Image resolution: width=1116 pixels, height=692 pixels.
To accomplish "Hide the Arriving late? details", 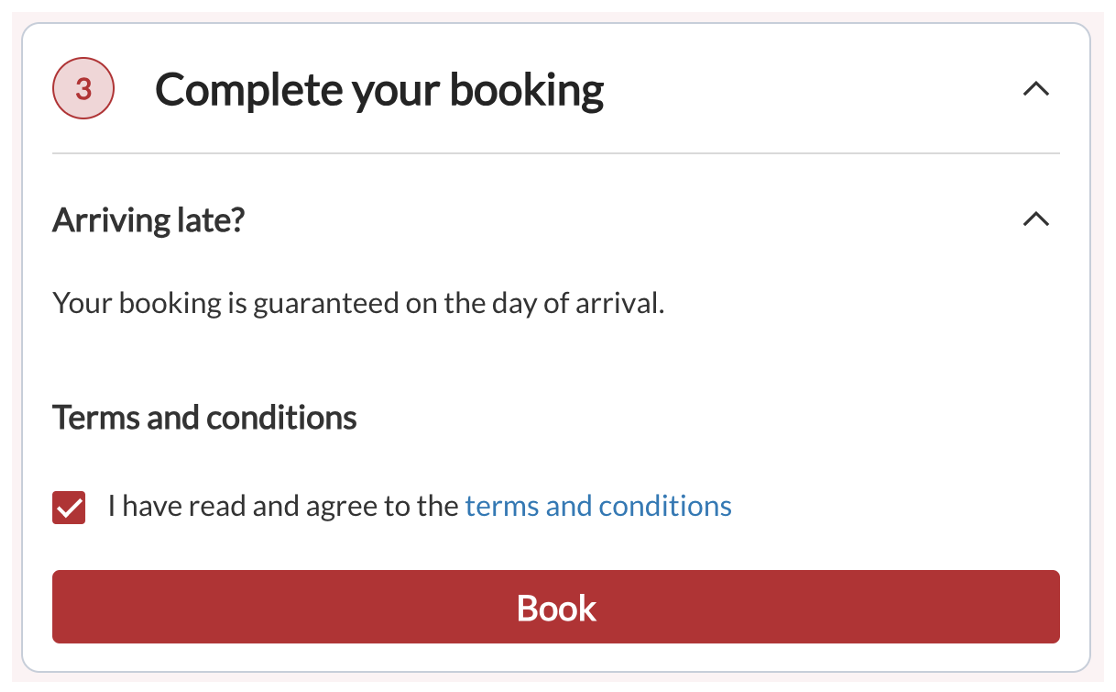I will pyautogui.click(x=1036, y=219).
